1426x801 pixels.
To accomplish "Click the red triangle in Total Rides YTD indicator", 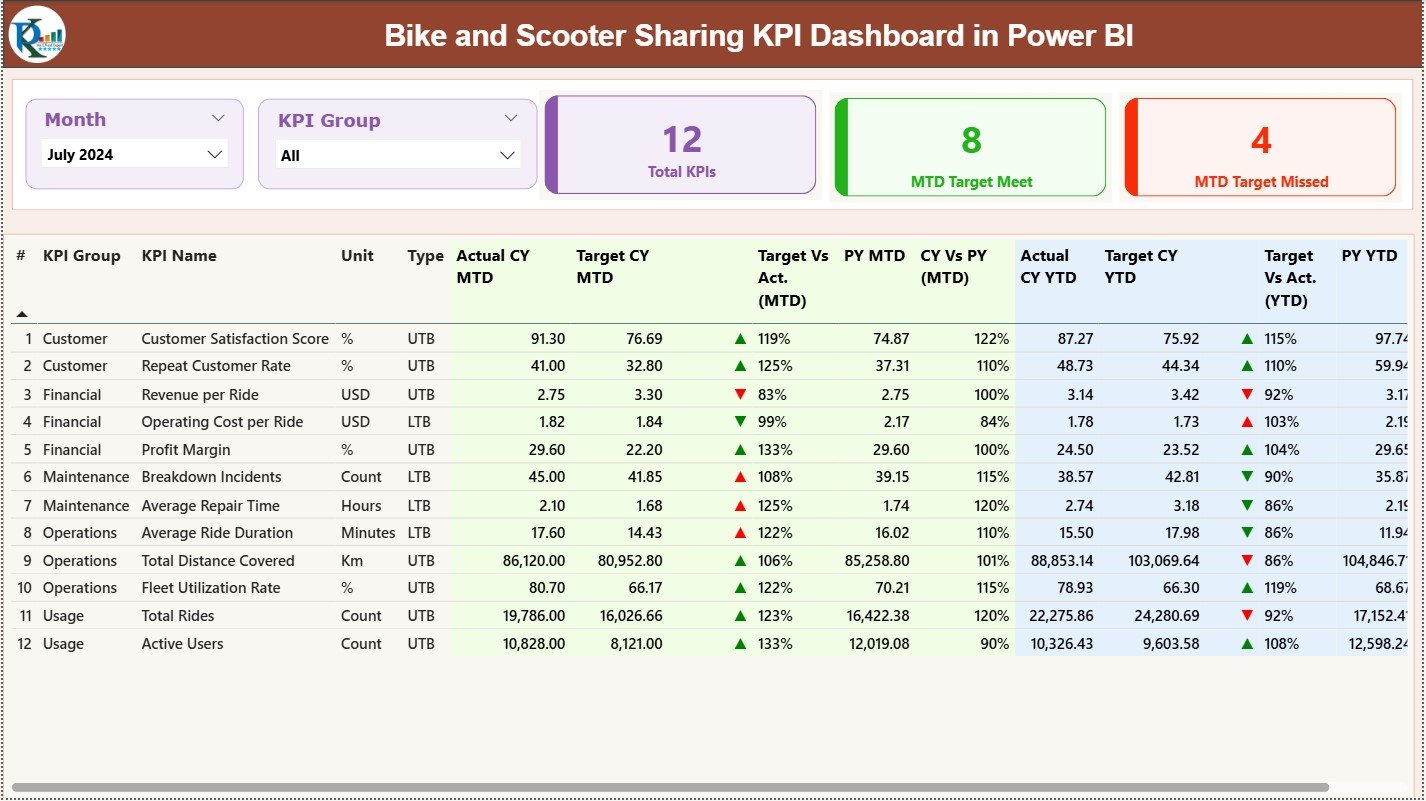I will tap(1247, 616).
